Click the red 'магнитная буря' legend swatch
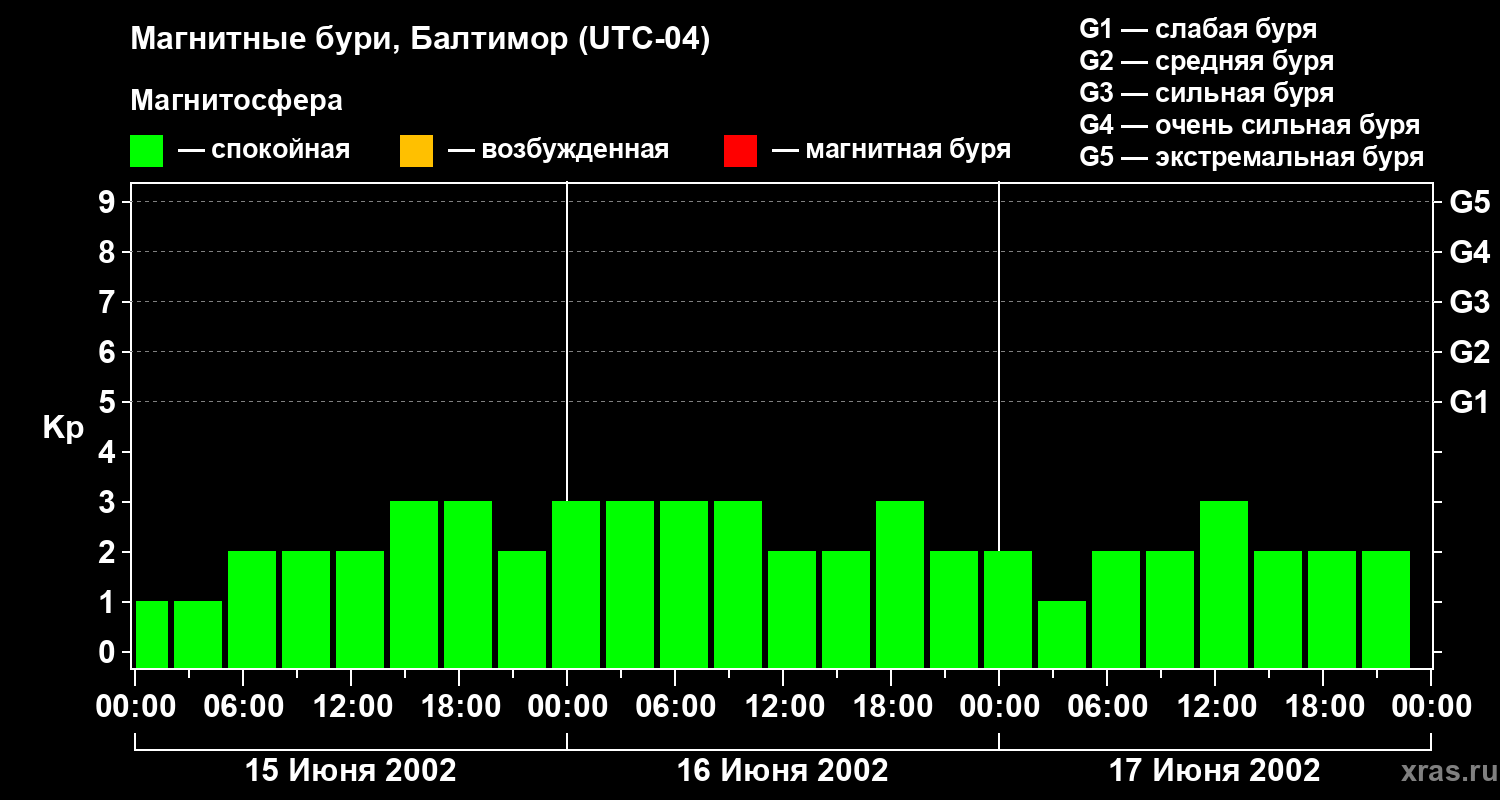This screenshot has height=800, width=1500. click(740, 151)
